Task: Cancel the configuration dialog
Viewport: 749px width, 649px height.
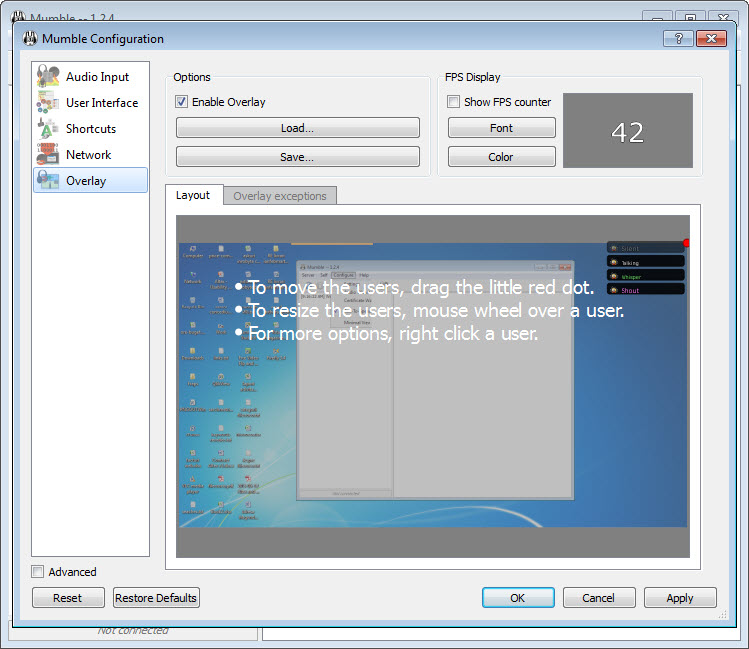Action: (x=599, y=598)
